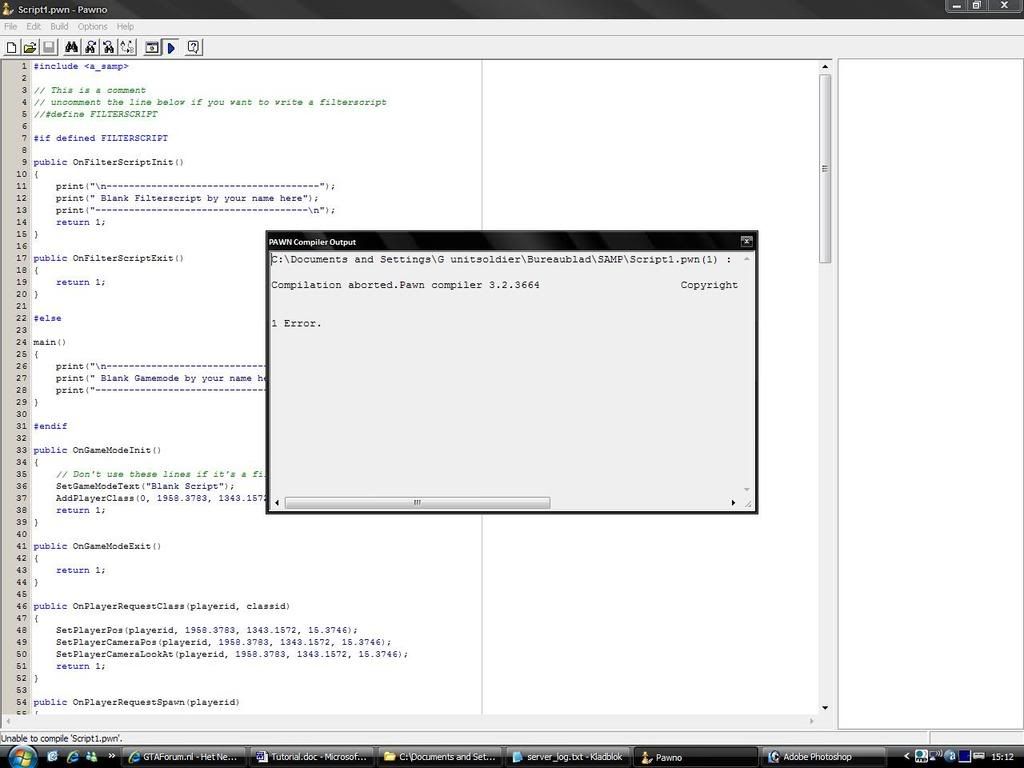Click the Replace text toolbar icon
Screen dimensions: 1024x768
pyautogui.click(x=127, y=47)
